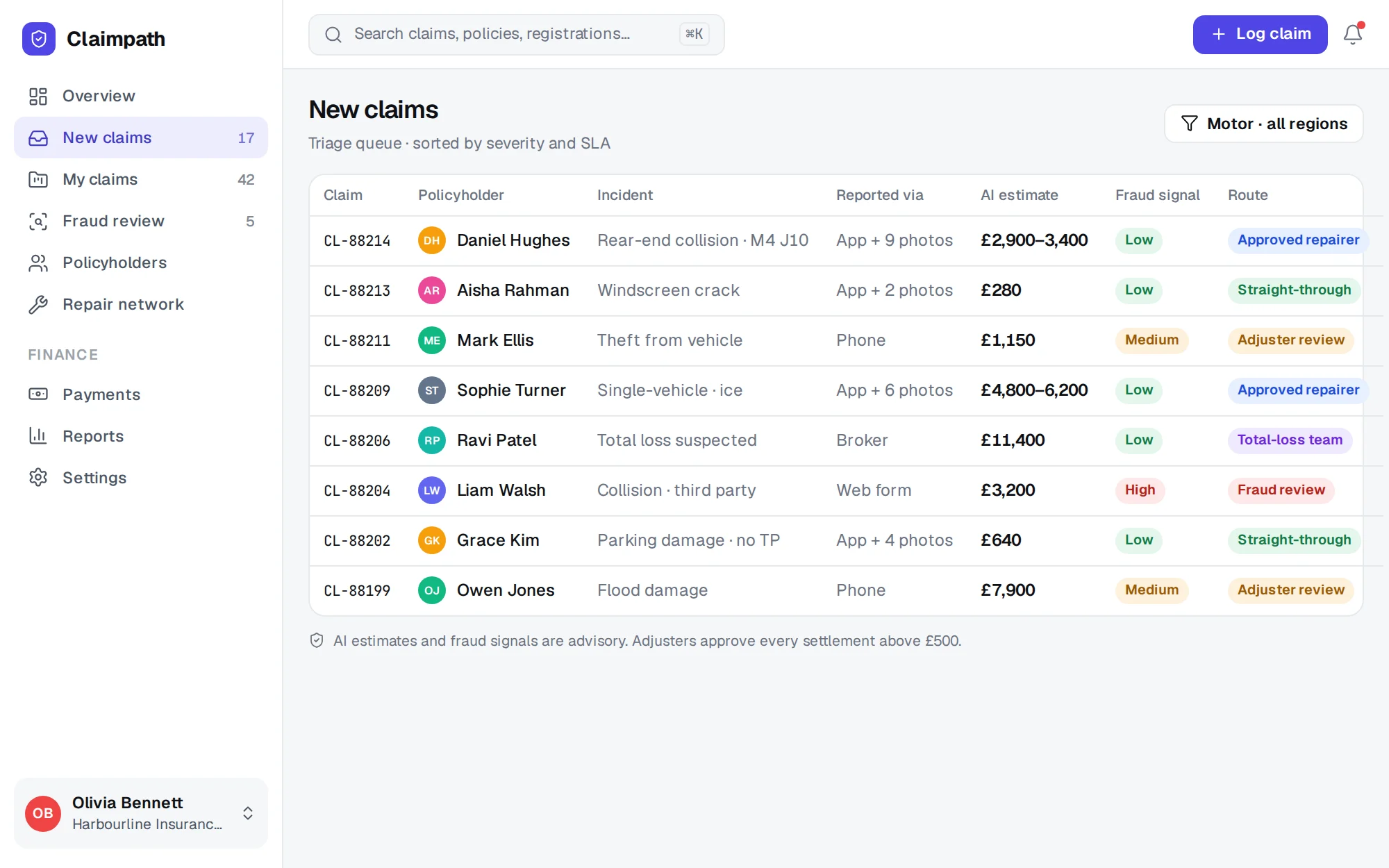Image resolution: width=1389 pixels, height=868 pixels.
Task: Click the OB user avatar
Action: coord(43,813)
